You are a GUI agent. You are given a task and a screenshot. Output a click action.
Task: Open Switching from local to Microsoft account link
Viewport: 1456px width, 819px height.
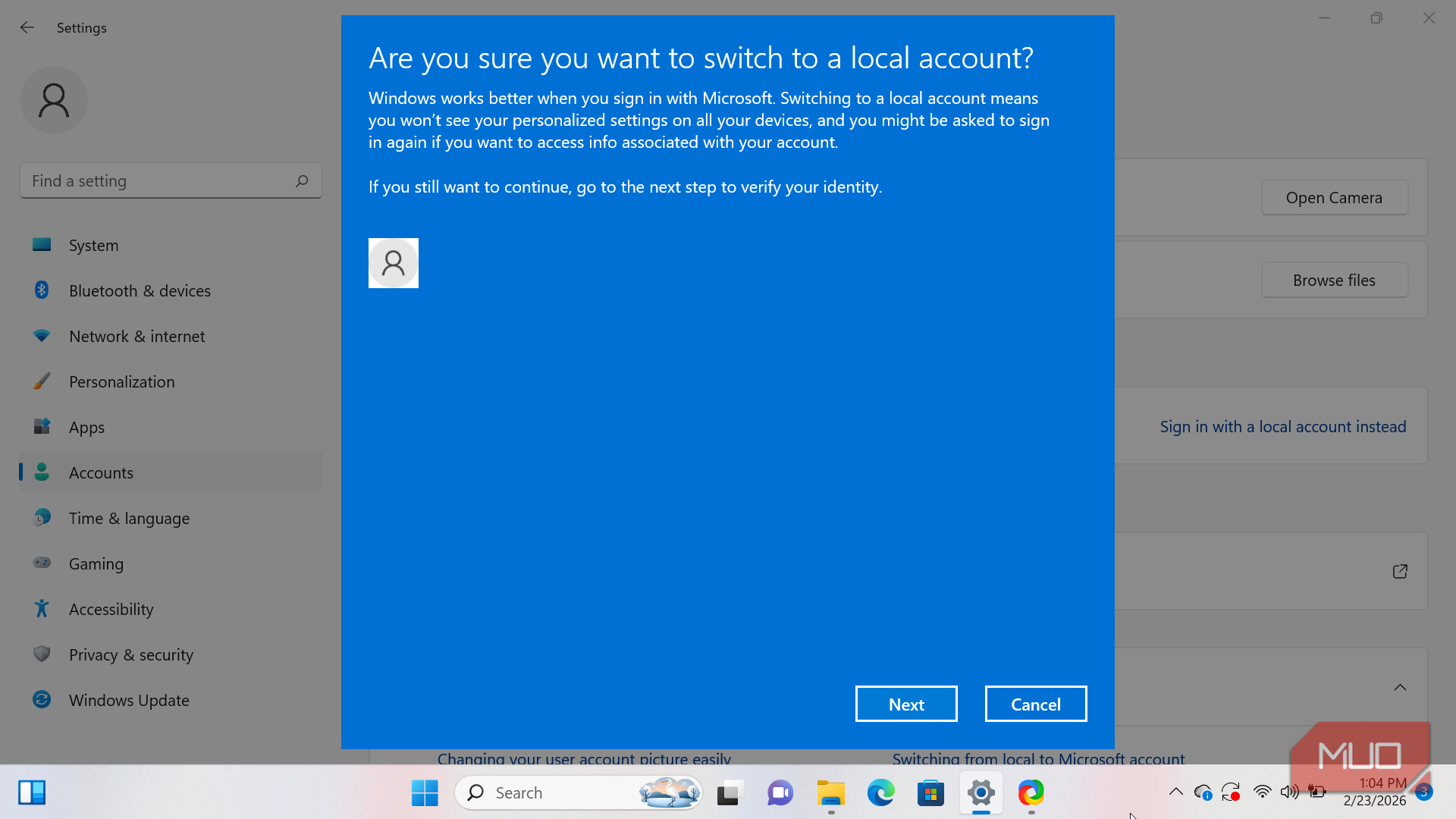tap(1038, 758)
